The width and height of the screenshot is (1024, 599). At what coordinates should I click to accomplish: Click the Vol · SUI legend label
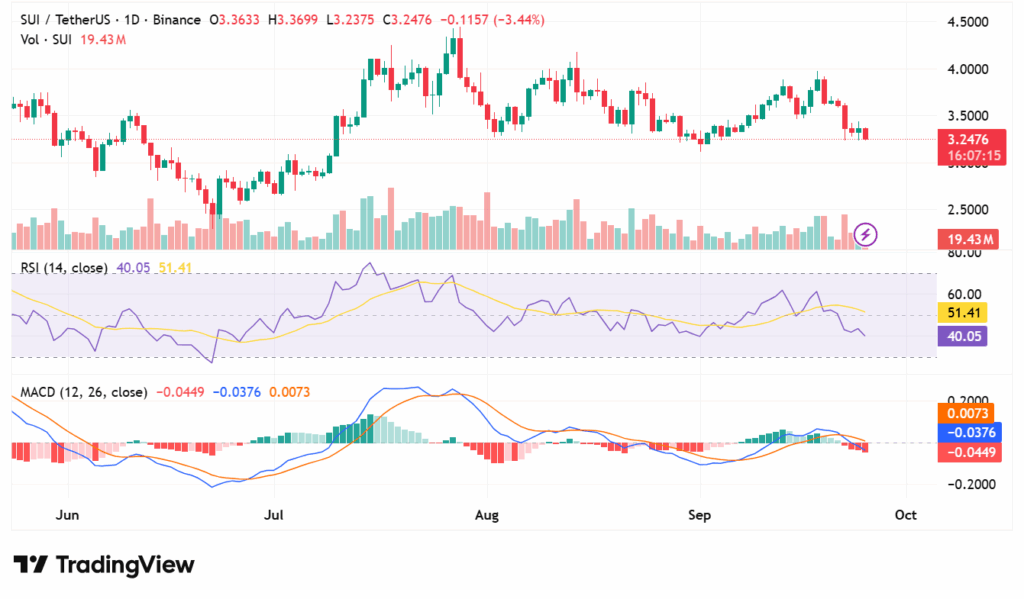(46, 39)
